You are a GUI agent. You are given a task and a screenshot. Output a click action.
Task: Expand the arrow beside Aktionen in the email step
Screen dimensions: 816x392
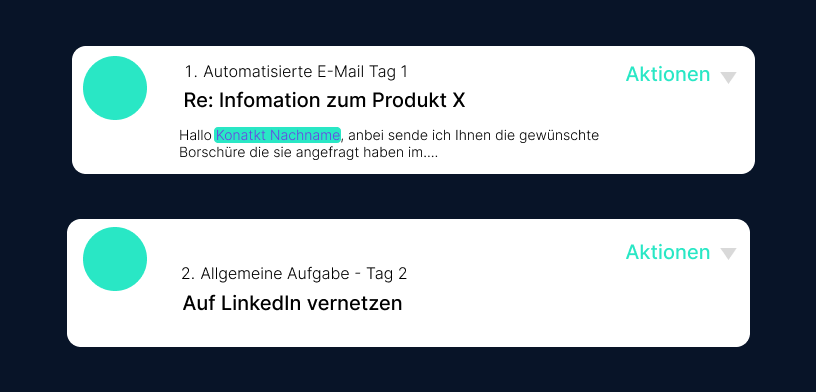coord(729,78)
